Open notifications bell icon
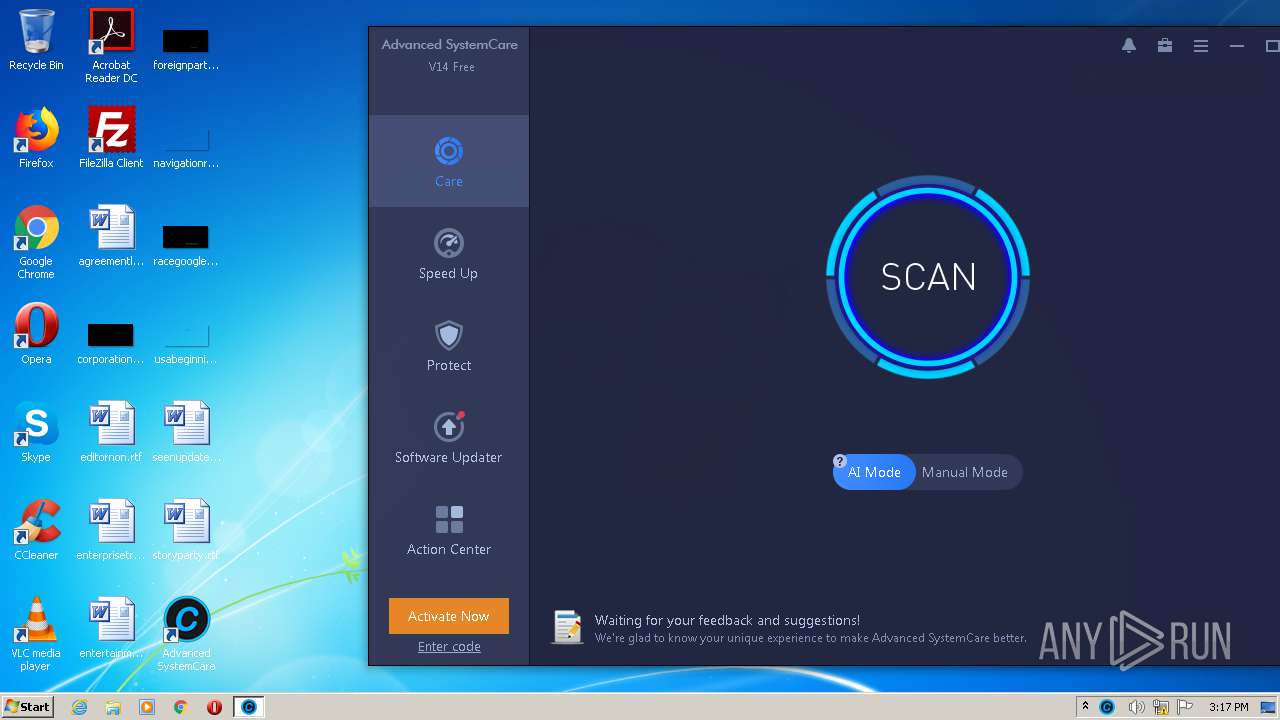The image size is (1280, 720). coord(1129,46)
